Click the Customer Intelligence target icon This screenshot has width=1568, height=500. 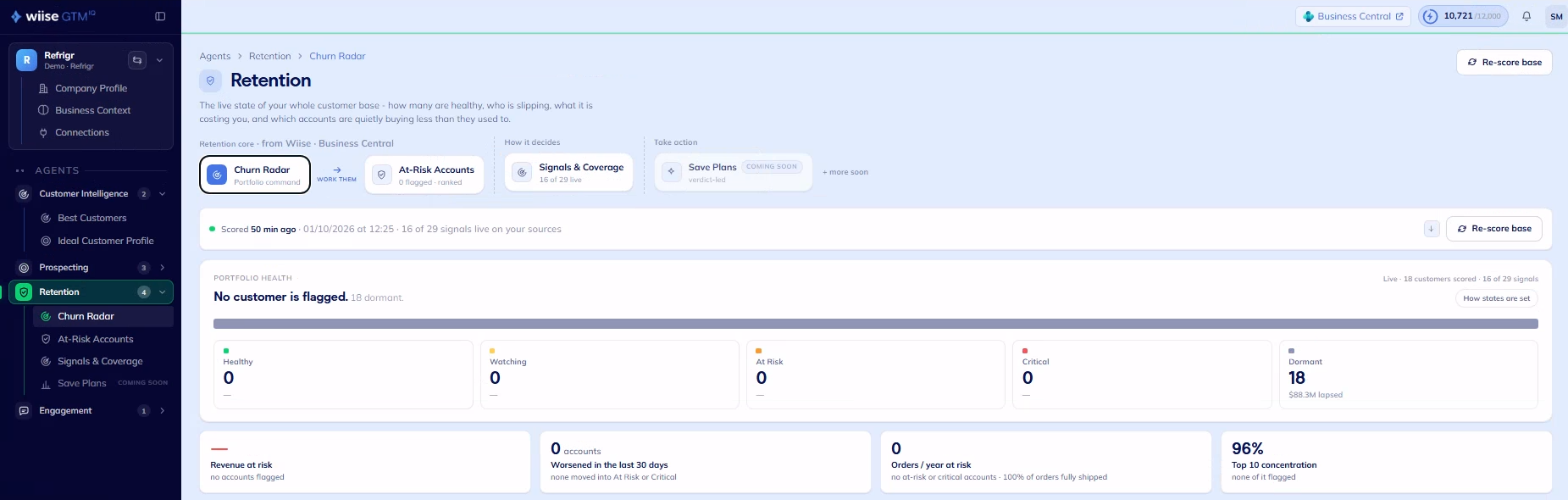(x=24, y=194)
